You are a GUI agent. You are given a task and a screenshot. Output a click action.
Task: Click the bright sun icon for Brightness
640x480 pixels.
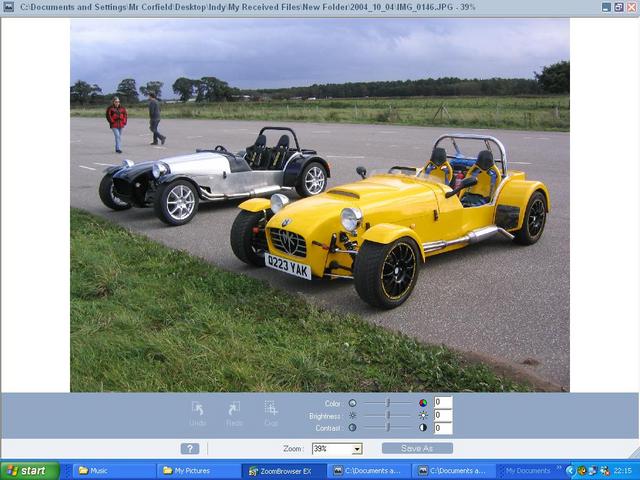pos(423,415)
